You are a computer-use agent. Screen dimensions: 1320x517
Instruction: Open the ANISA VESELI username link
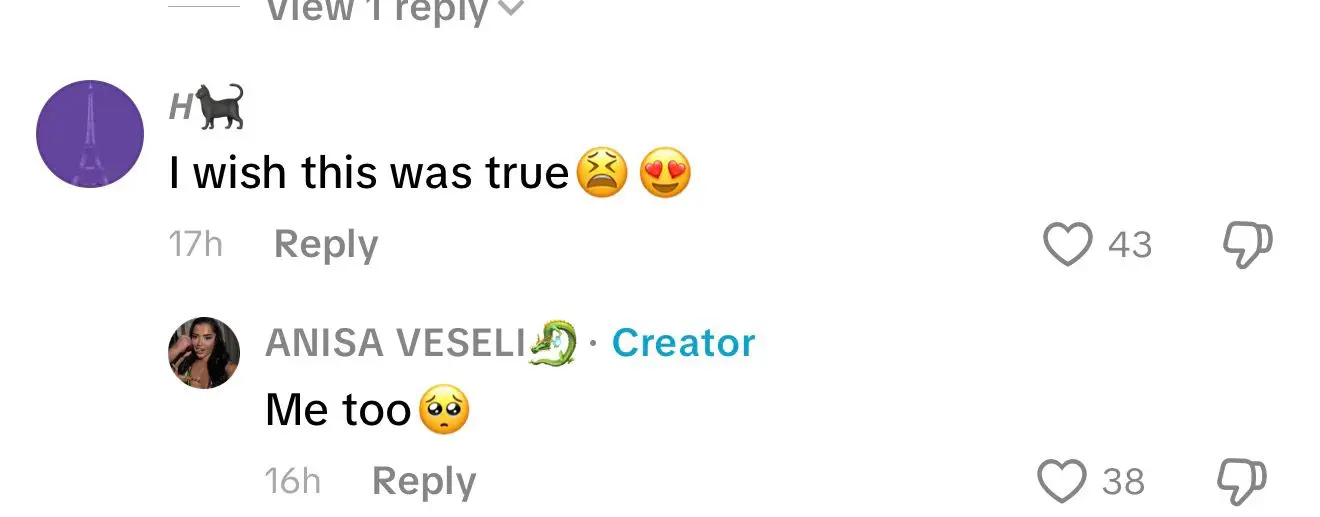click(x=395, y=343)
